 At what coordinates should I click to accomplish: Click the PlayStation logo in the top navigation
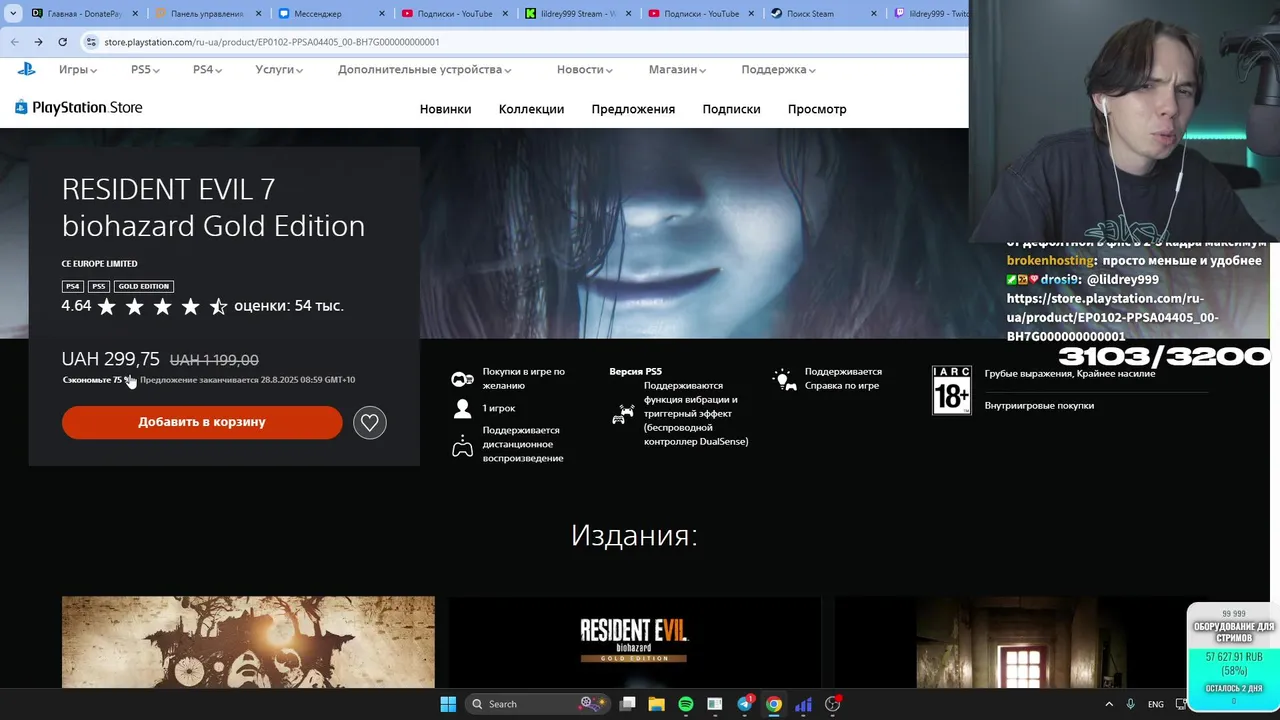point(26,69)
